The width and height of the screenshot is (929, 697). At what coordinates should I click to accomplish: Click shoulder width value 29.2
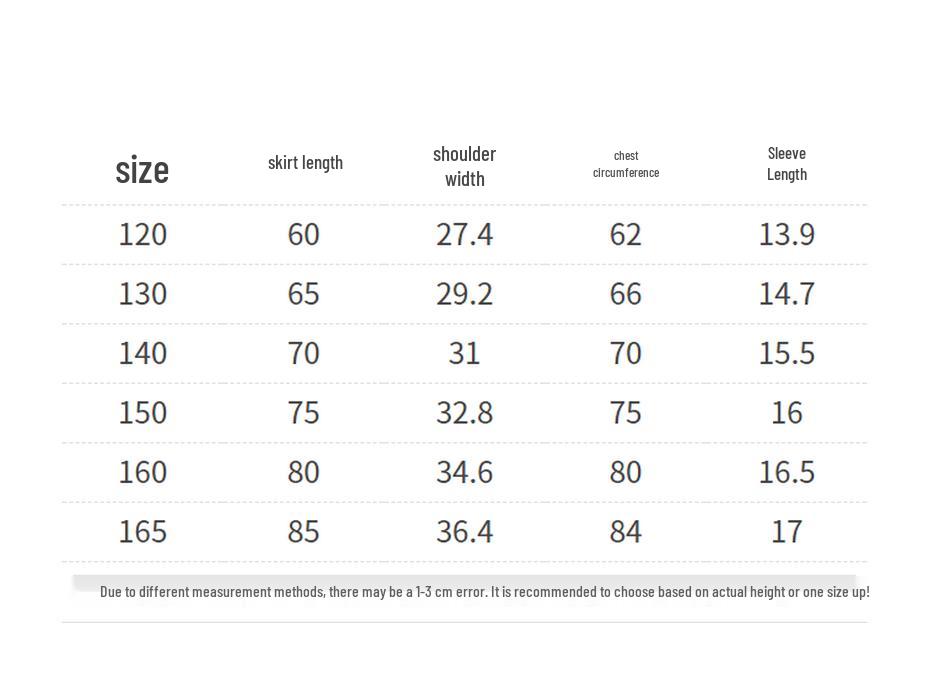pyautogui.click(x=464, y=293)
